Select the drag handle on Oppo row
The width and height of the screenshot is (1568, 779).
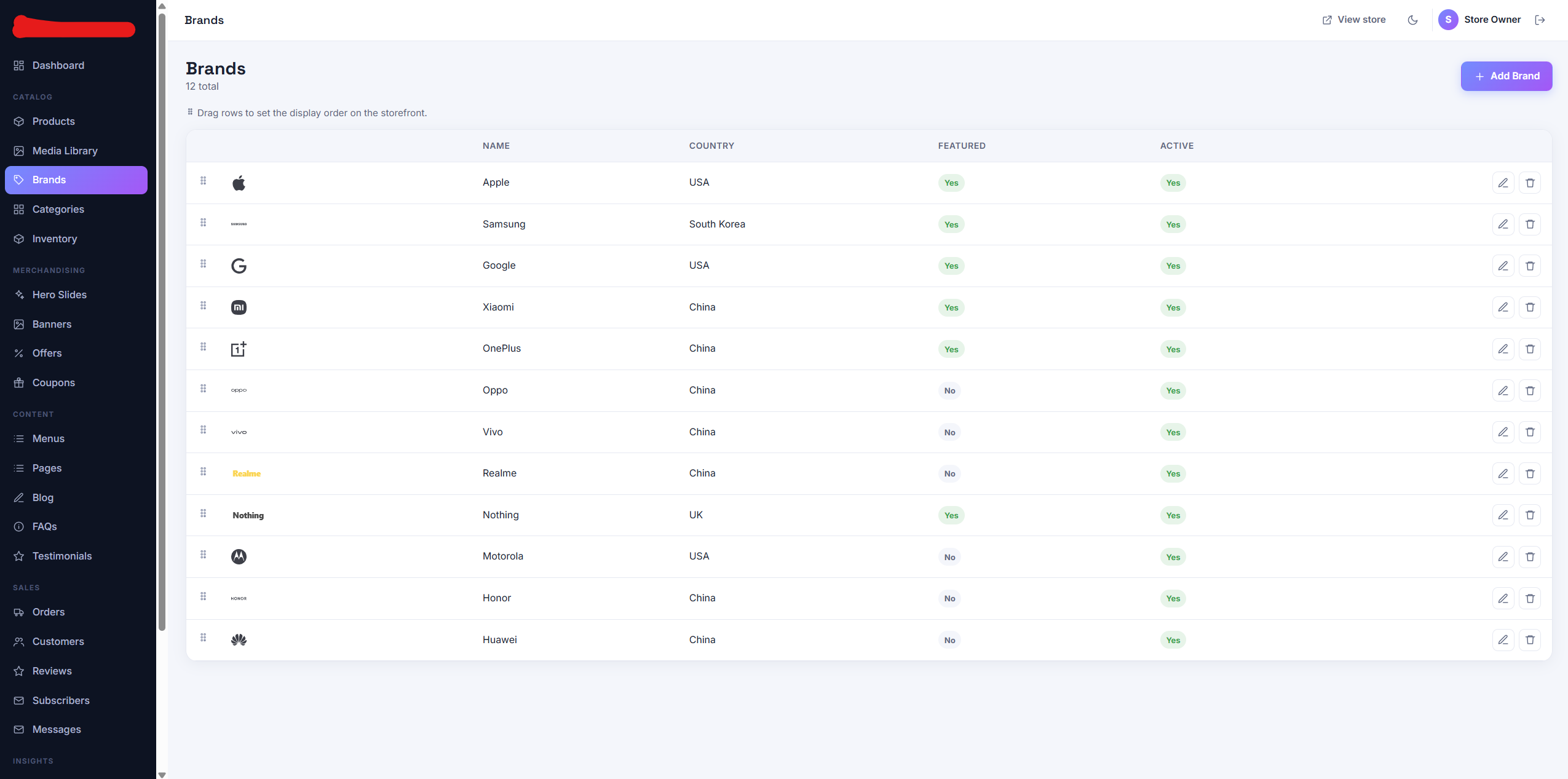pos(203,389)
